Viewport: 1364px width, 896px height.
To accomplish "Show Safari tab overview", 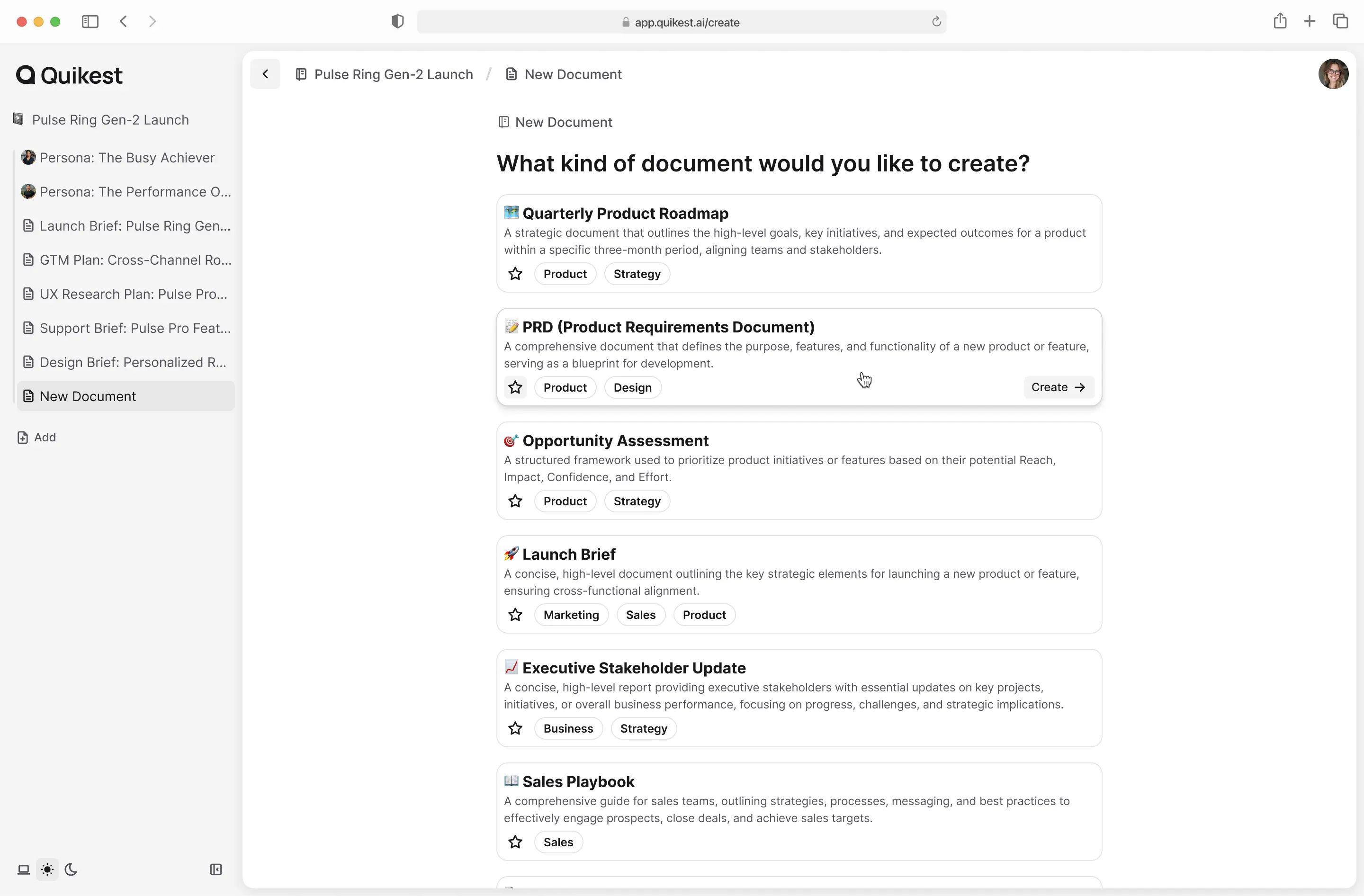I will point(1340,22).
